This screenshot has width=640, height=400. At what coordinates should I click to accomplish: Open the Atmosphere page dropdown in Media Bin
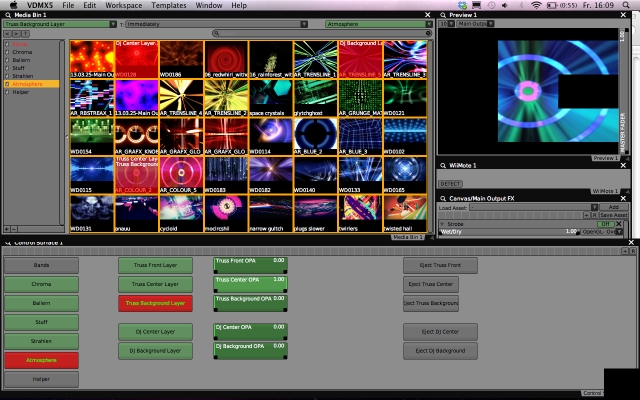(379, 24)
